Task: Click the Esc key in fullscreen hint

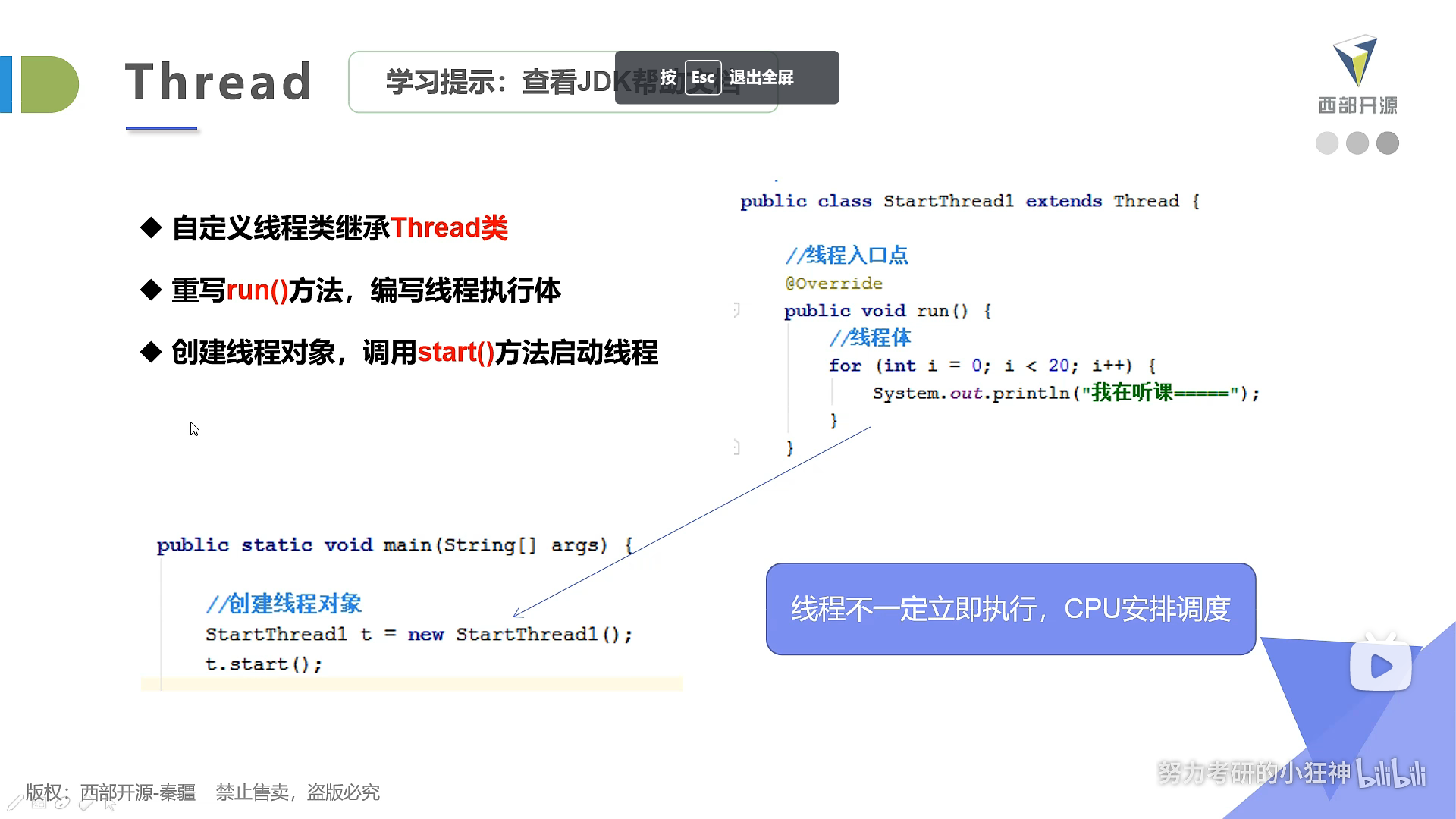Action: coord(702,77)
